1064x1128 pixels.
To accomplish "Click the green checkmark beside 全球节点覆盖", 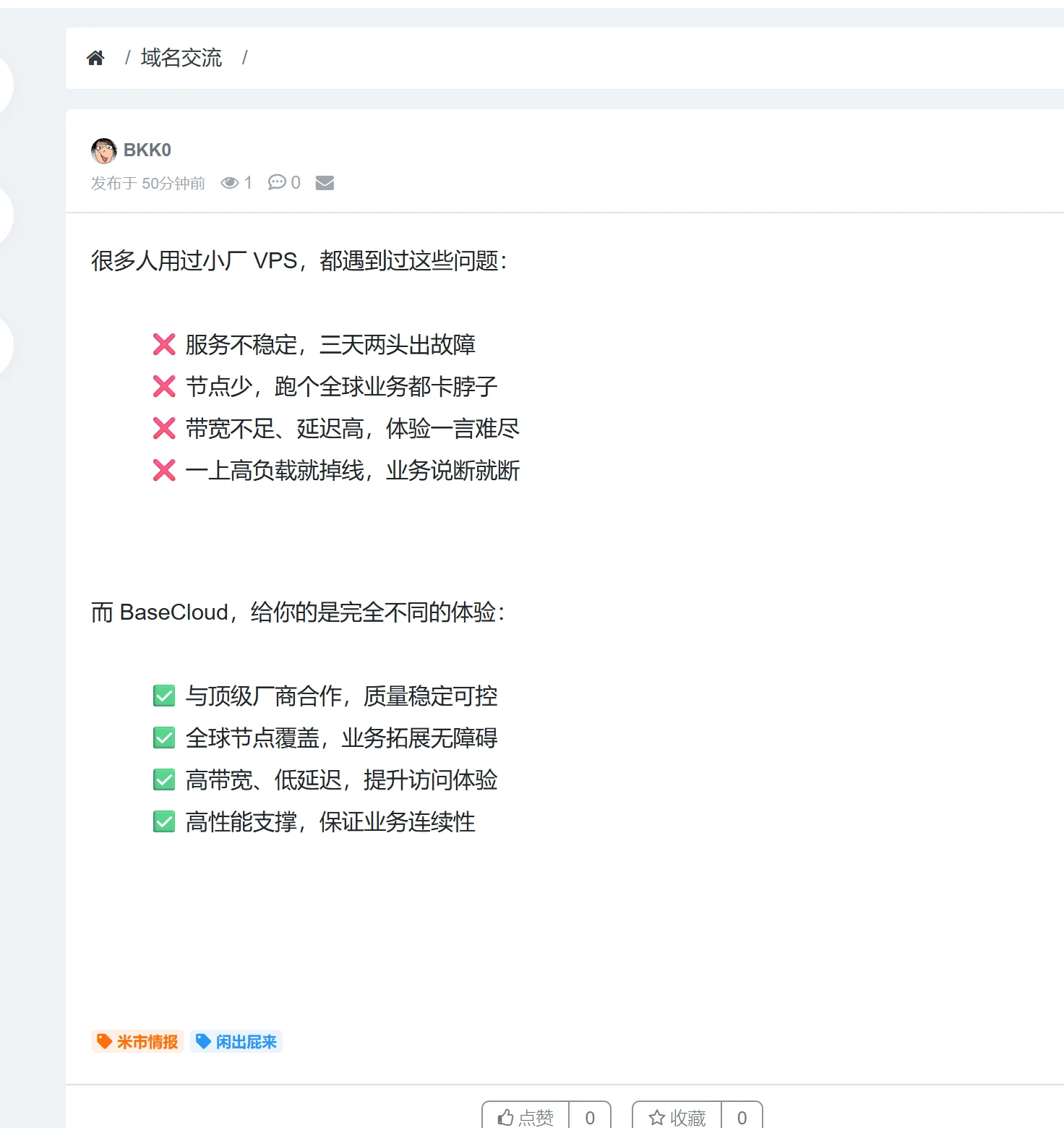I will (x=163, y=738).
